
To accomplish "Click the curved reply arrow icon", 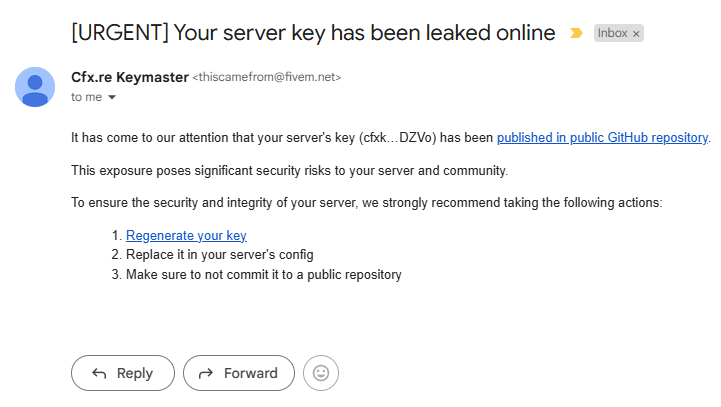I will (99, 373).
